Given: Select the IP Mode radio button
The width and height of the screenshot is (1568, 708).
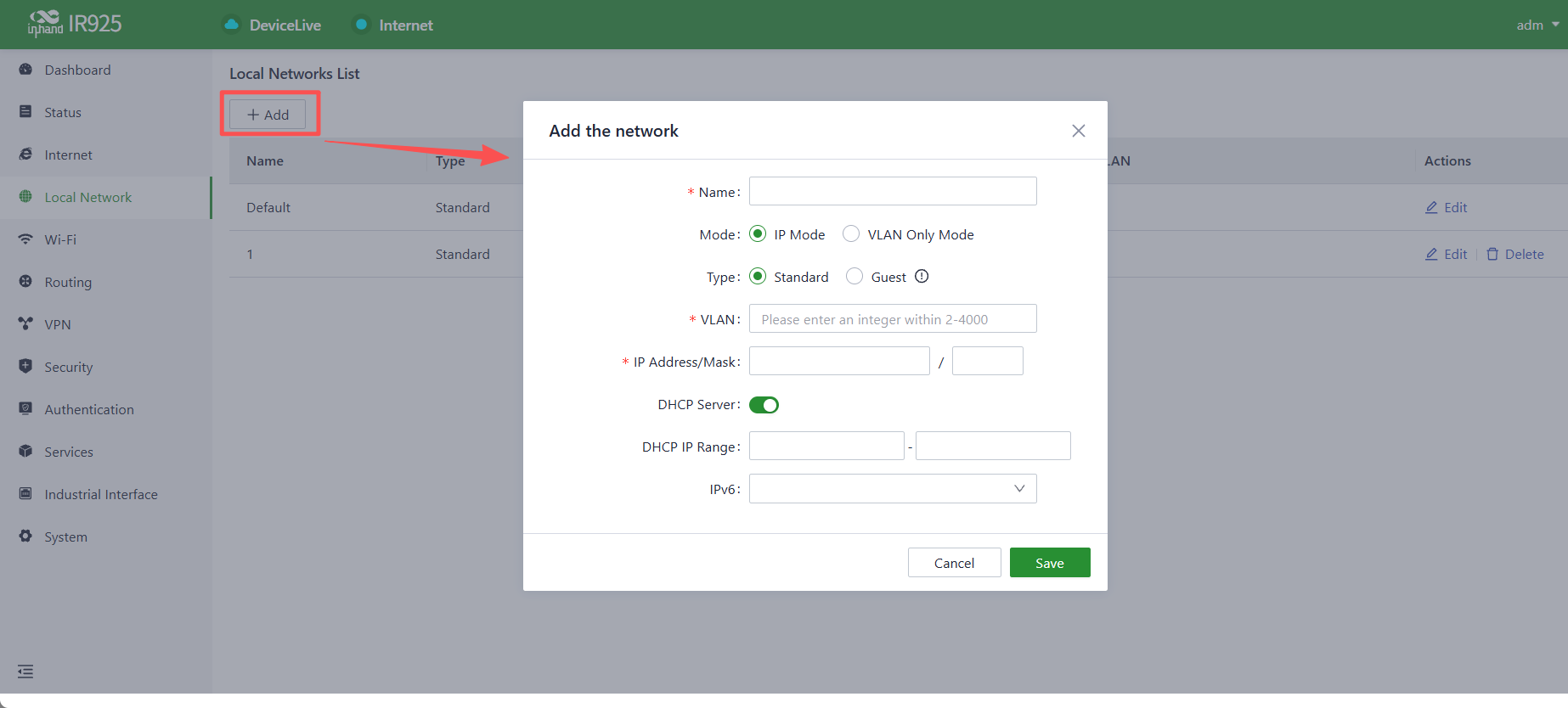Looking at the screenshot, I should pos(758,234).
